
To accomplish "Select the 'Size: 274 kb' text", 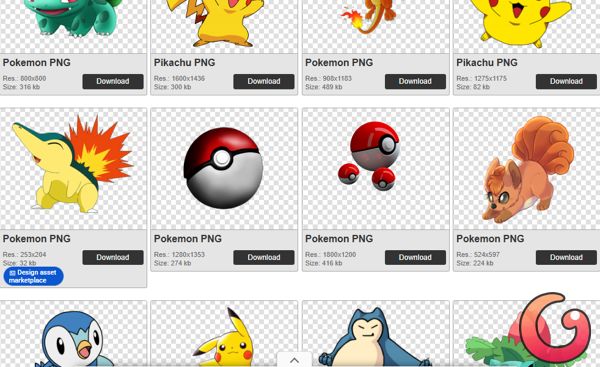I will point(173,263).
